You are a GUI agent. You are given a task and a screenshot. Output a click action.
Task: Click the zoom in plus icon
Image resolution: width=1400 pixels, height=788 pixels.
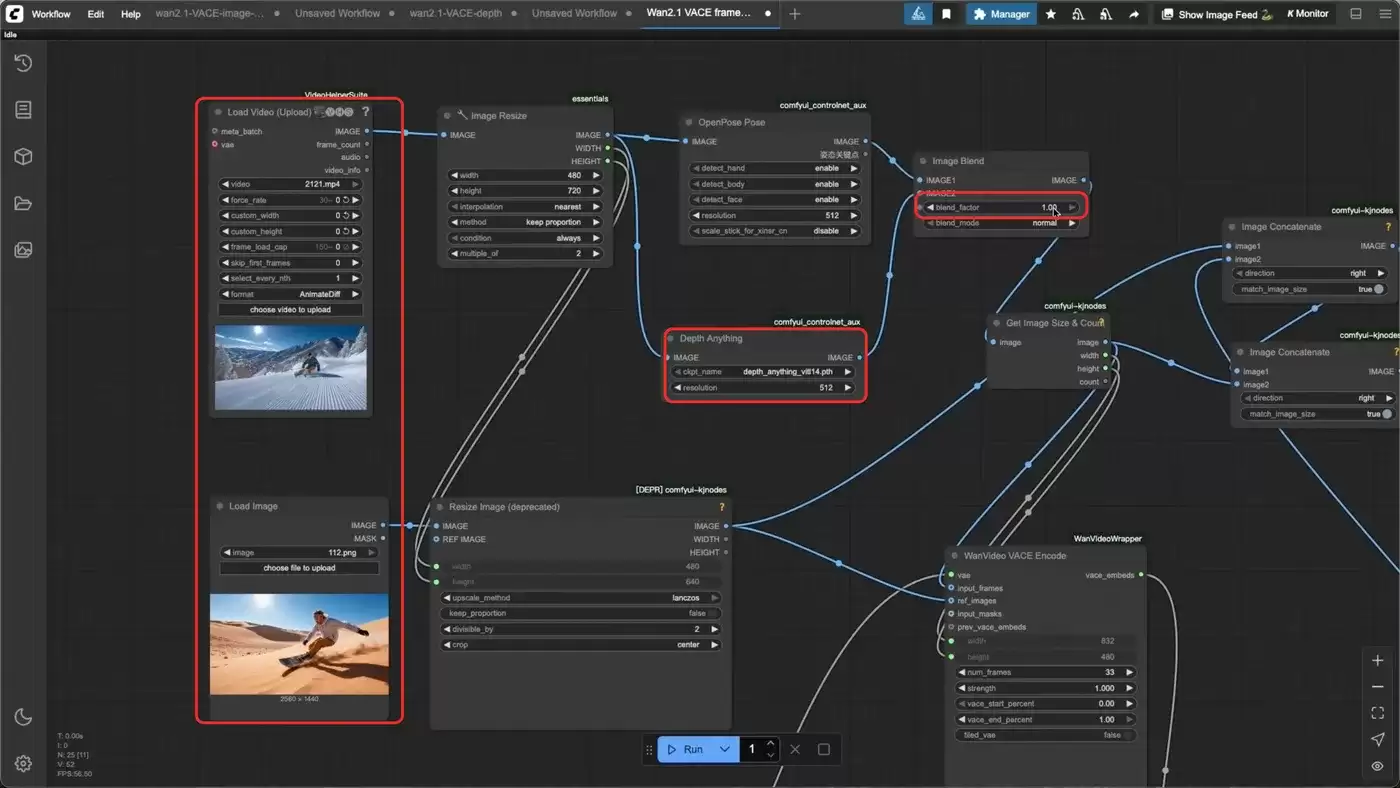1378,661
